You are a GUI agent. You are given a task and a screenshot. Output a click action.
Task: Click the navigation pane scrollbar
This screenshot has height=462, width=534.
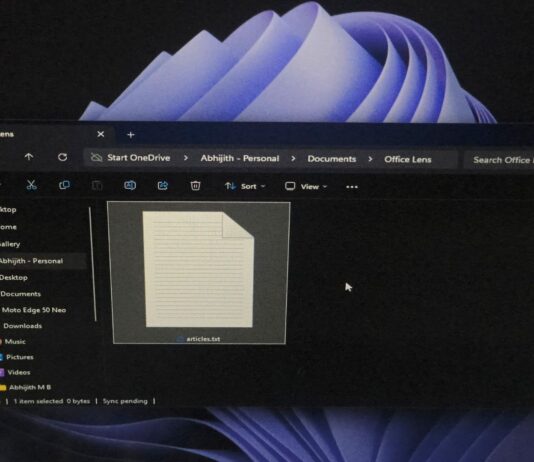(93, 264)
